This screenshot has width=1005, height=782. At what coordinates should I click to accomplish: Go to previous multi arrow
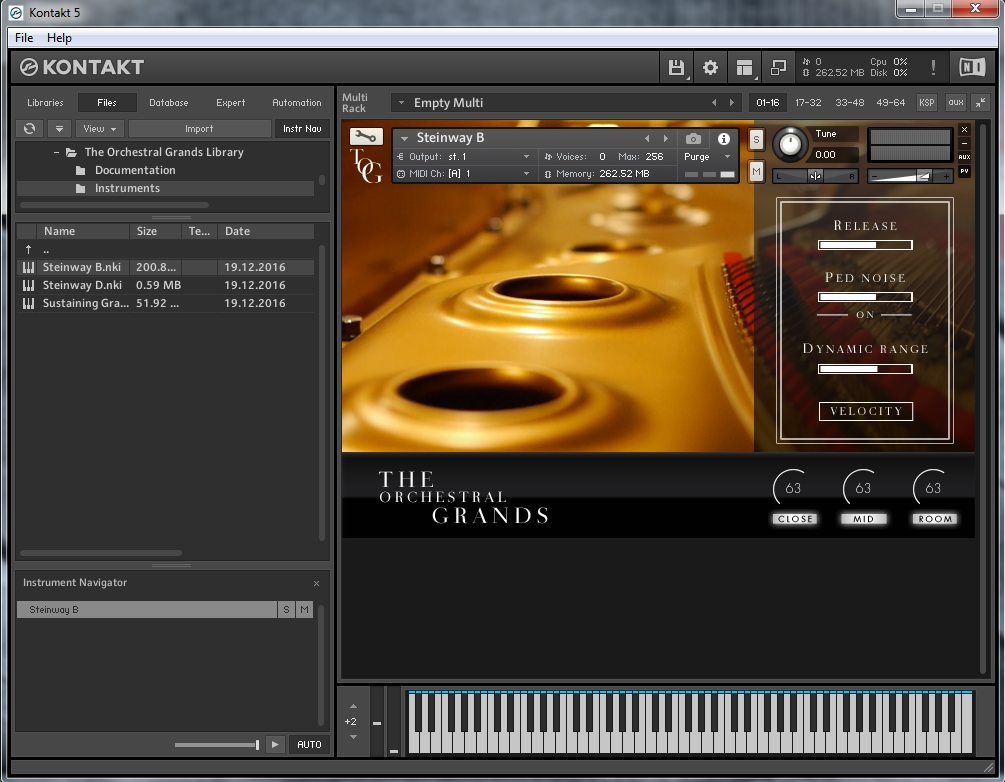(714, 103)
